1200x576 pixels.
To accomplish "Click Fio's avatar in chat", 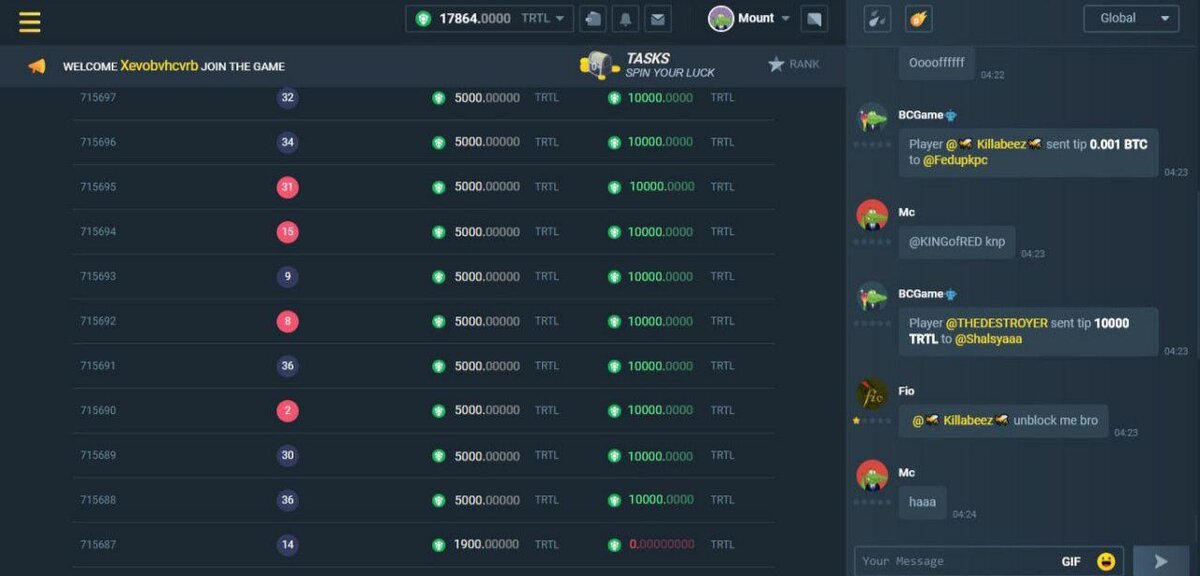I will (x=872, y=395).
